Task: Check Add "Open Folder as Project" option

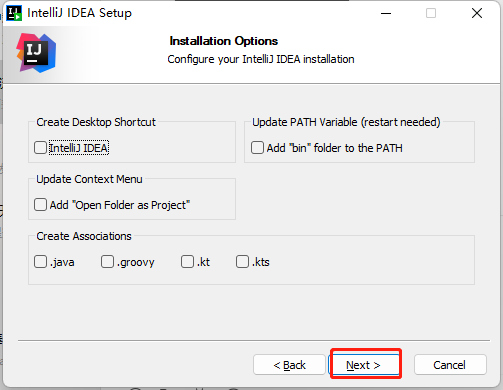Action: click(x=40, y=205)
